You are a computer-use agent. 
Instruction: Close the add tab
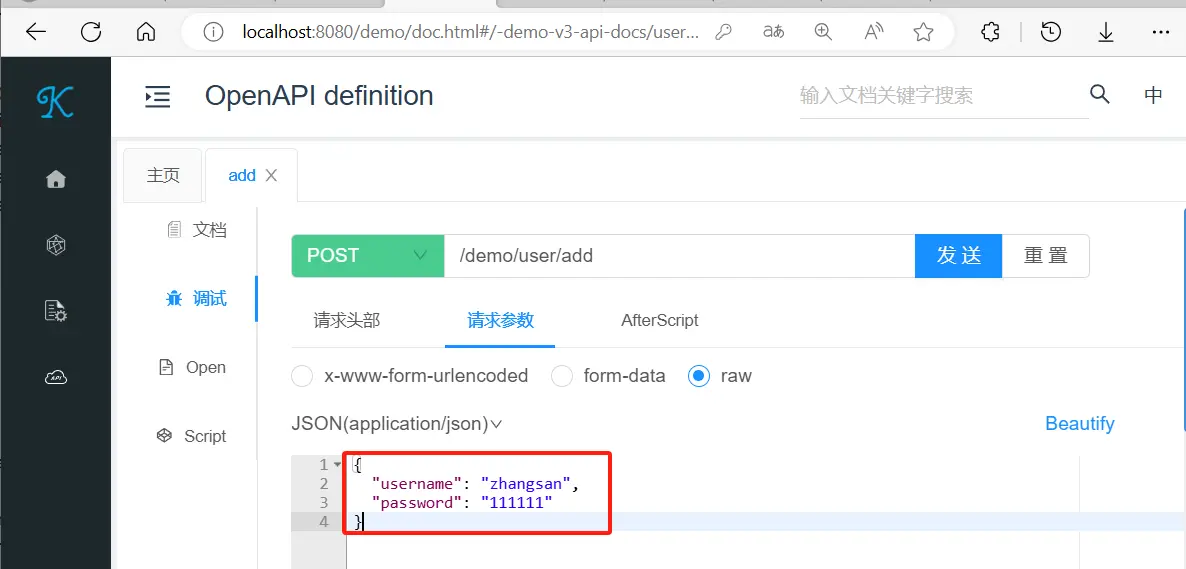[x=271, y=175]
